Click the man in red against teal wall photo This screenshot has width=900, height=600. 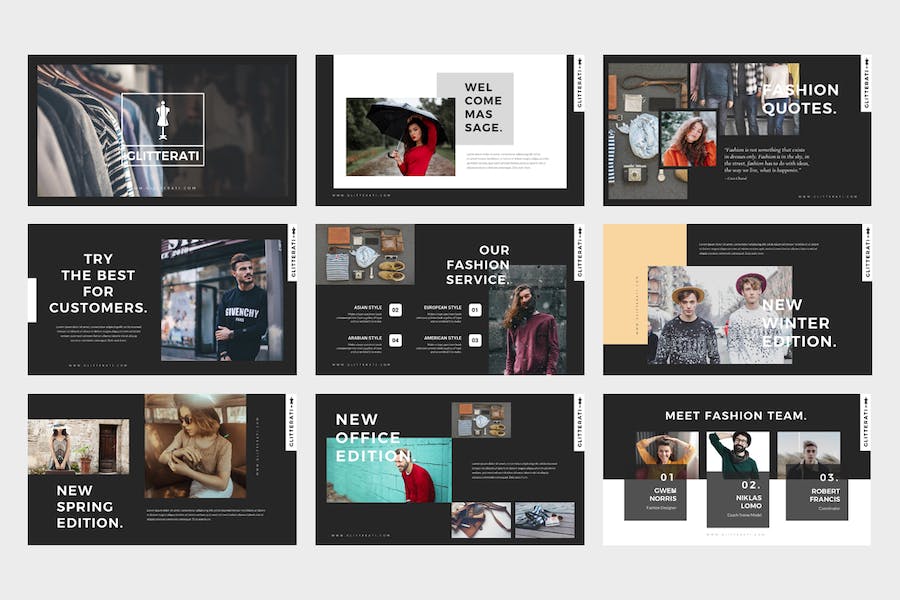click(389, 470)
